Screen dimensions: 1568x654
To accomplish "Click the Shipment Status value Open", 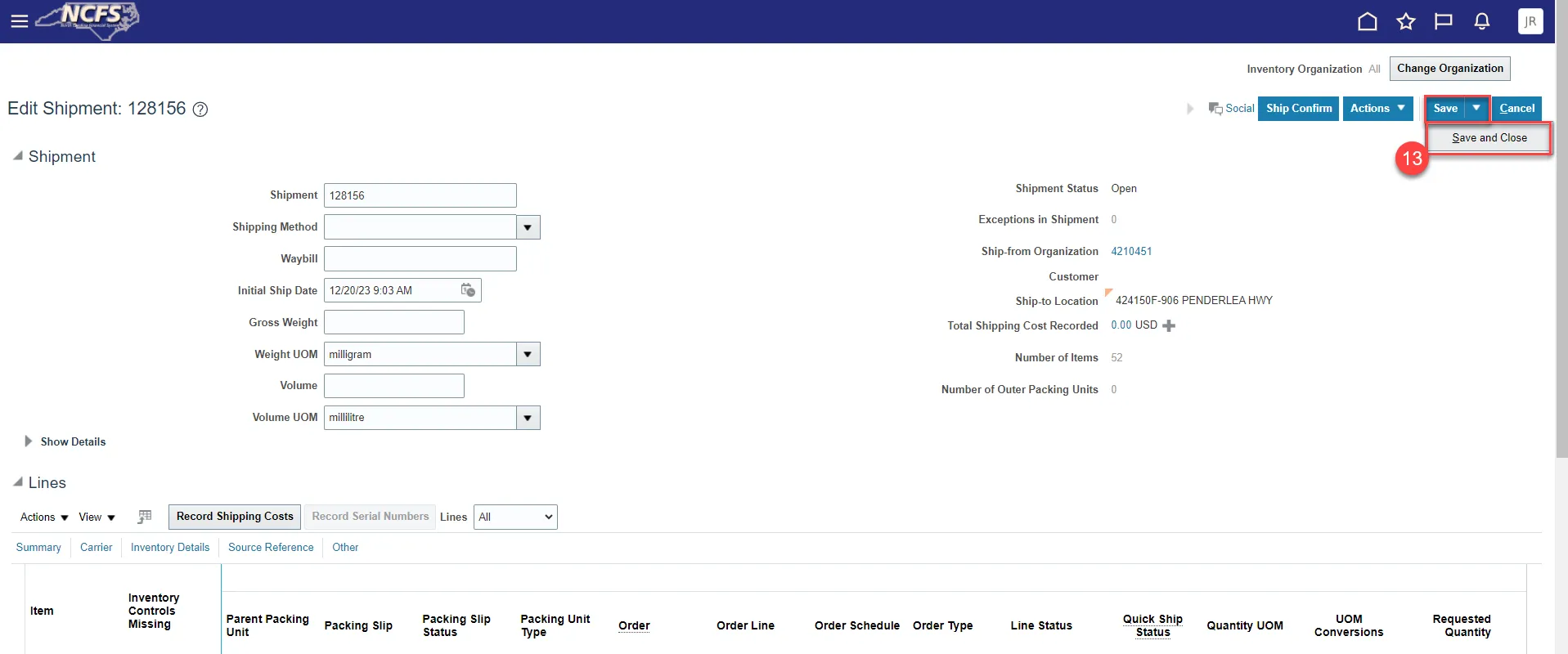I will pos(1124,189).
